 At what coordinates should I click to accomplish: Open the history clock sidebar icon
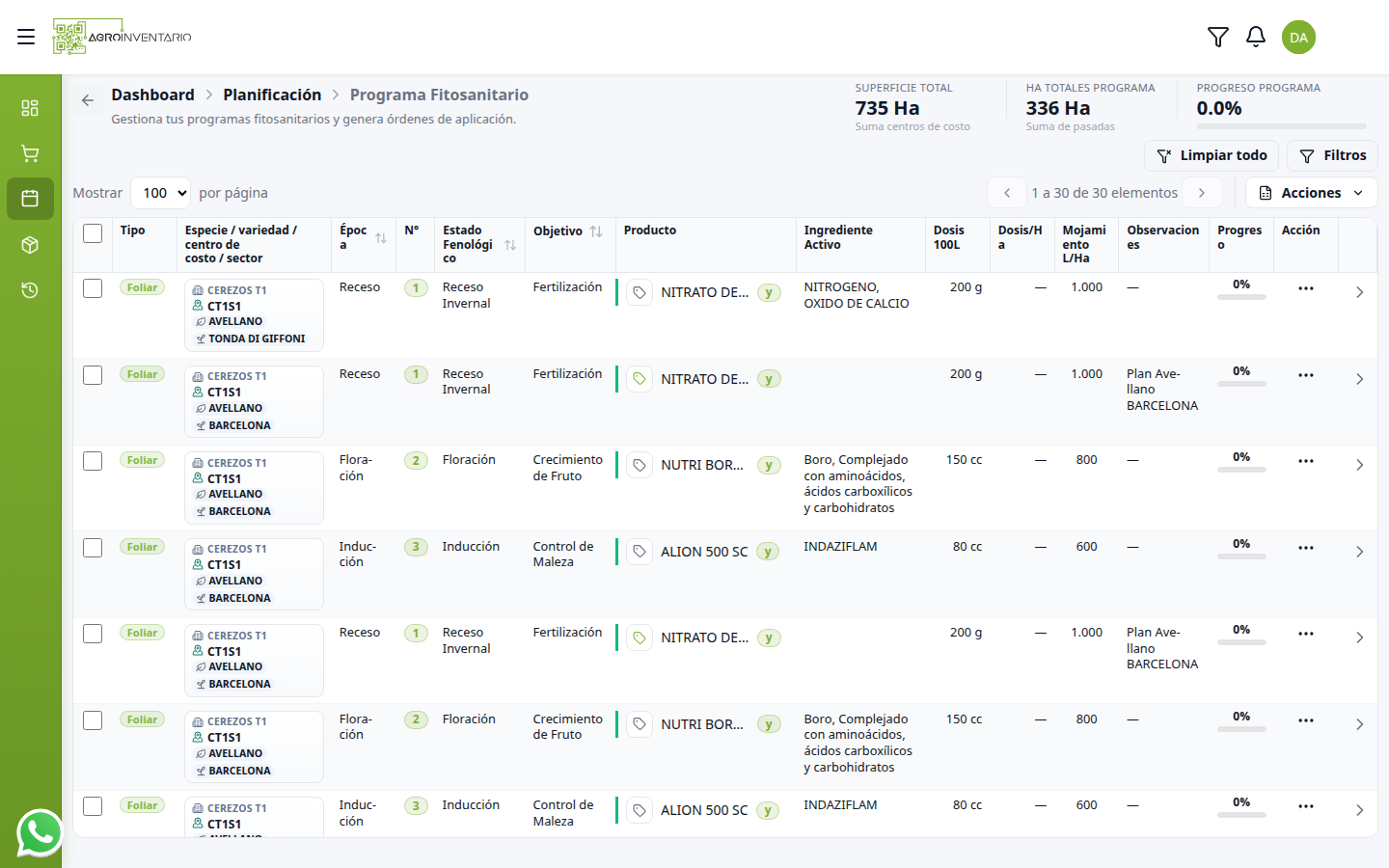(x=30, y=290)
